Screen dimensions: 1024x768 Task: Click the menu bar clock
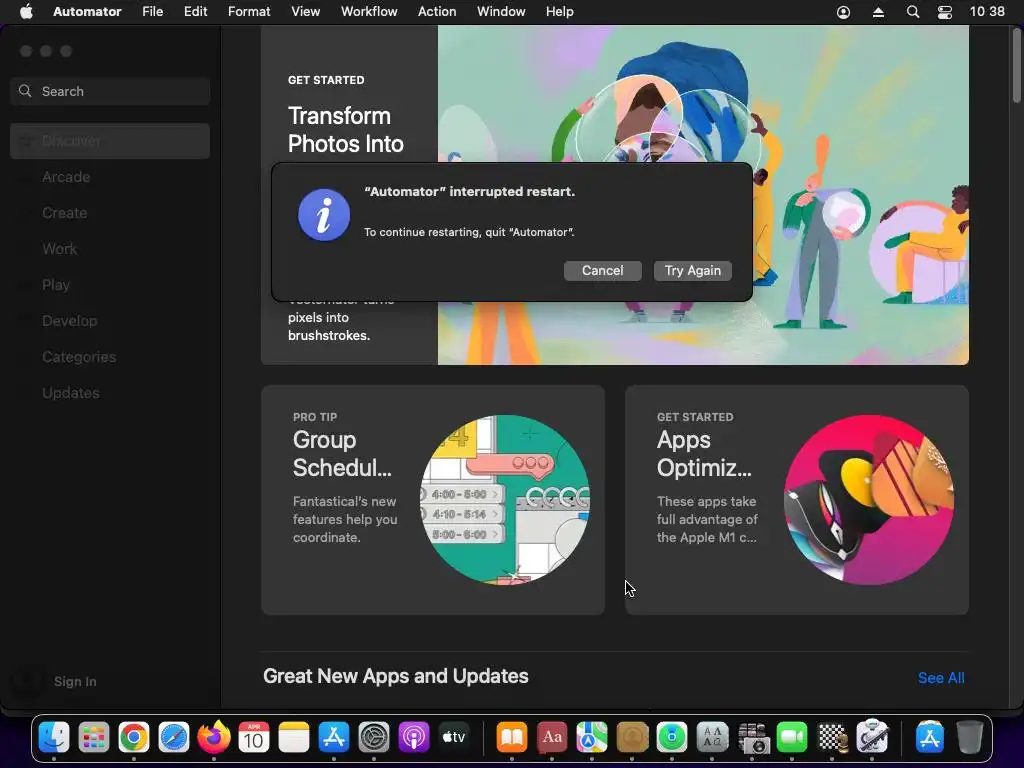click(987, 12)
